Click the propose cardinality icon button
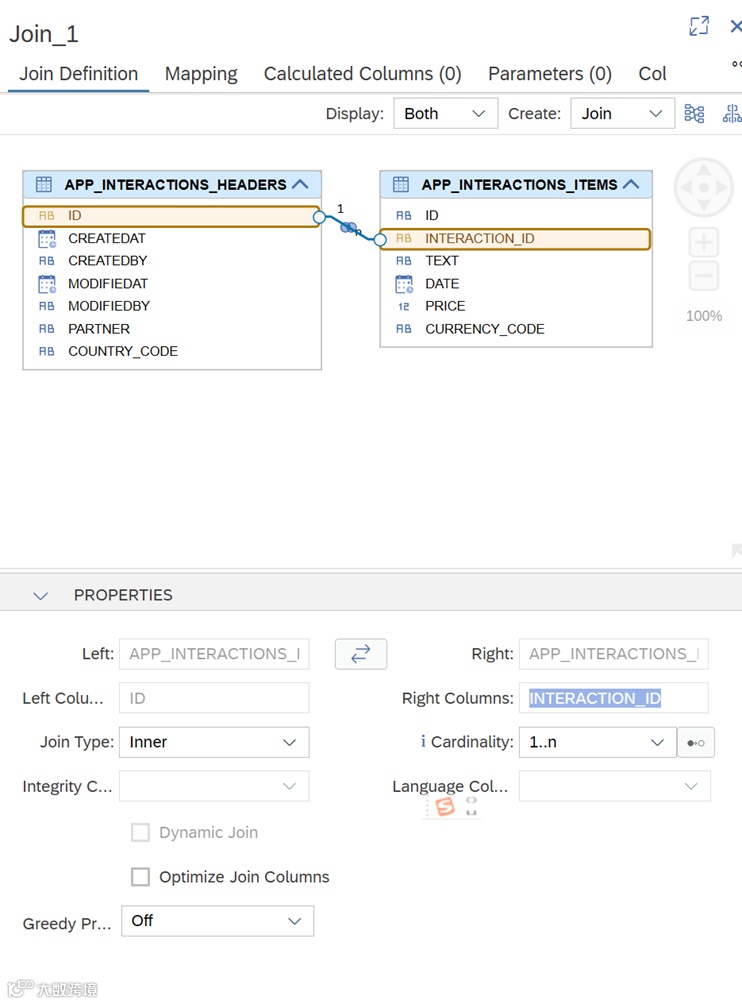 tap(696, 743)
